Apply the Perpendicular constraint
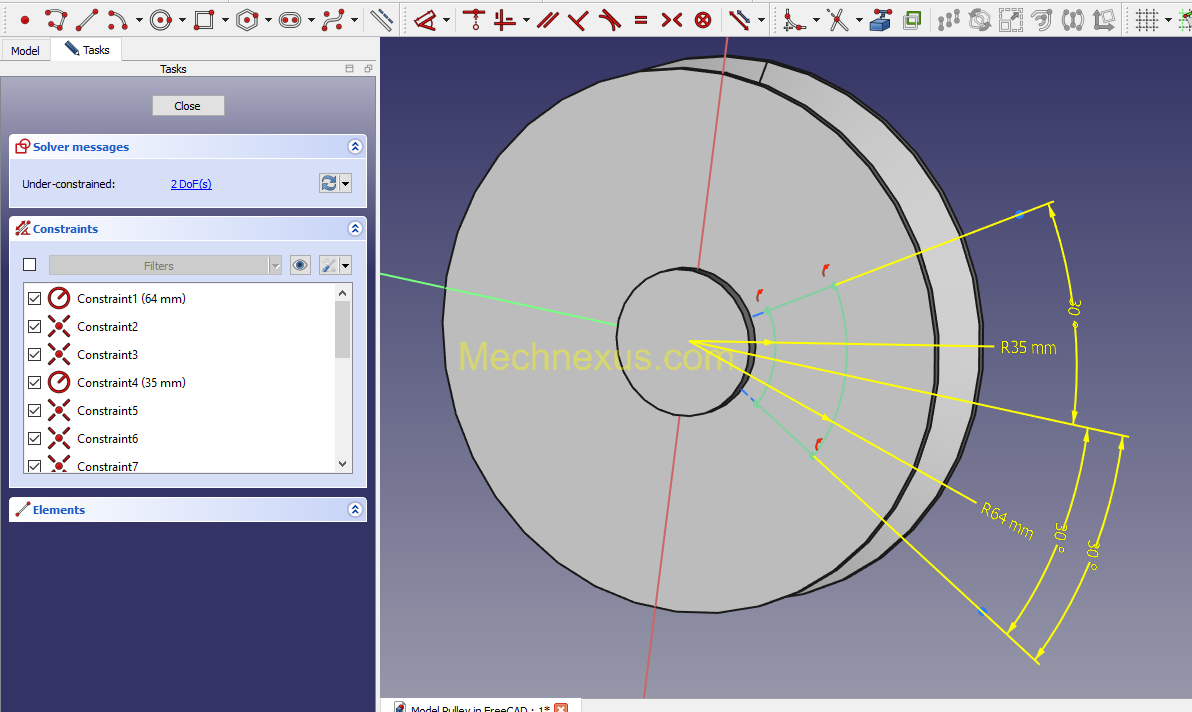1192x712 pixels. (x=579, y=20)
